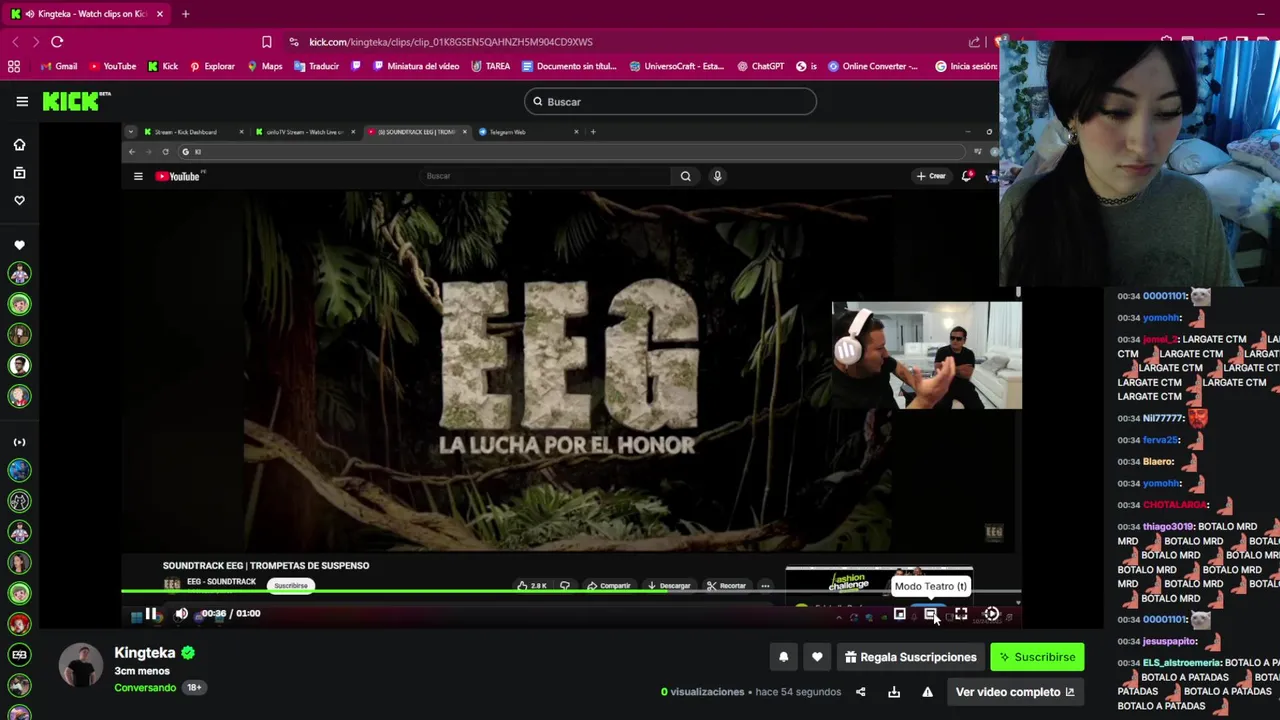Toggle Modo Teatro in Kick player
Image resolution: width=1280 pixels, height=720 pixels.
[x=930, y=614]
